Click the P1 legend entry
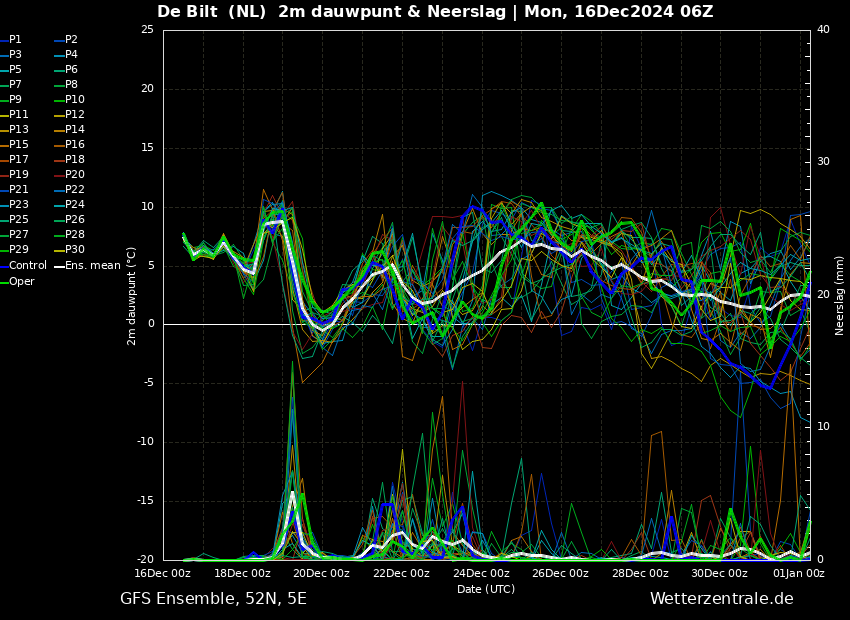The height and width of the screenshot is (620, 850). [15, 40]
